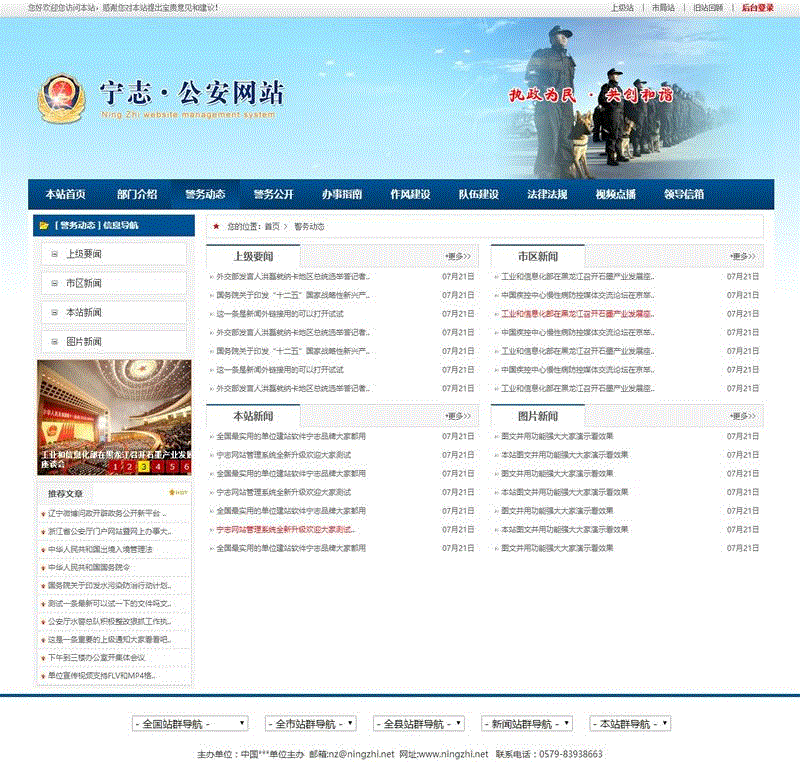This screenshot has height=762, width=800.
Task: Click the square icon before sidebar 市区新闻
Action: tap(55, 284)
